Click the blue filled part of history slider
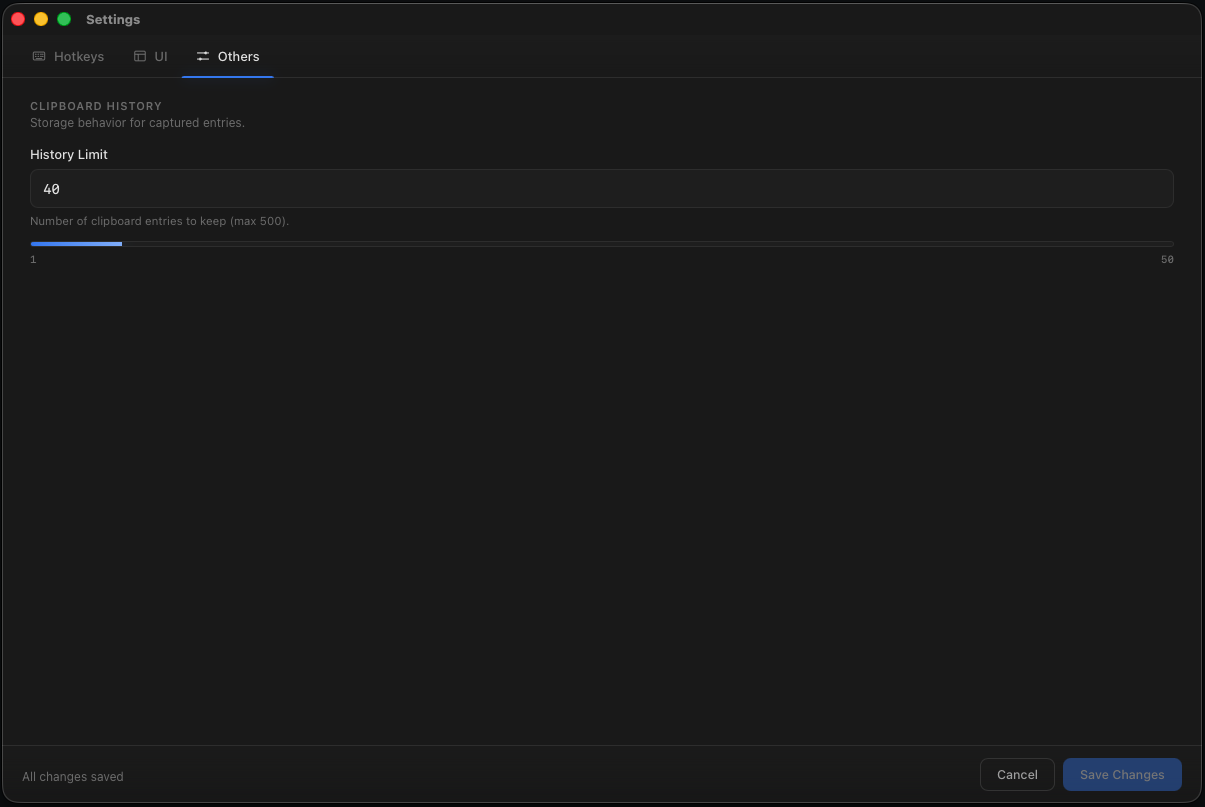Viewport: 1205px width, 807px height. 76,244
